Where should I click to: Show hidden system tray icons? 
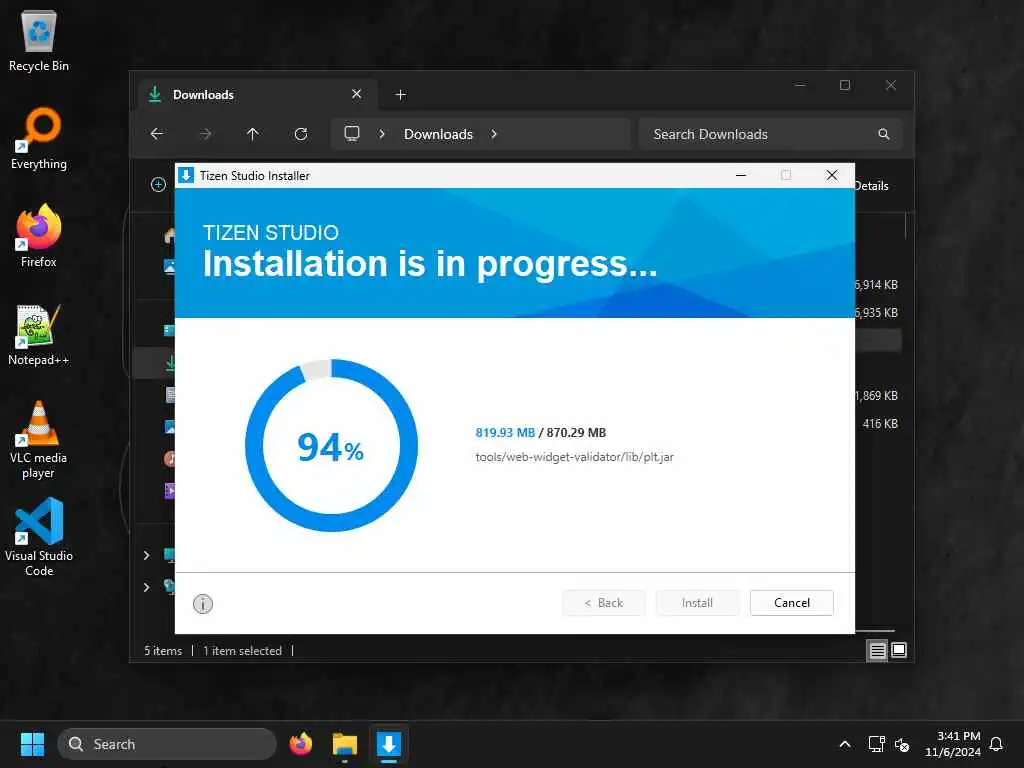tap(845, 744)
